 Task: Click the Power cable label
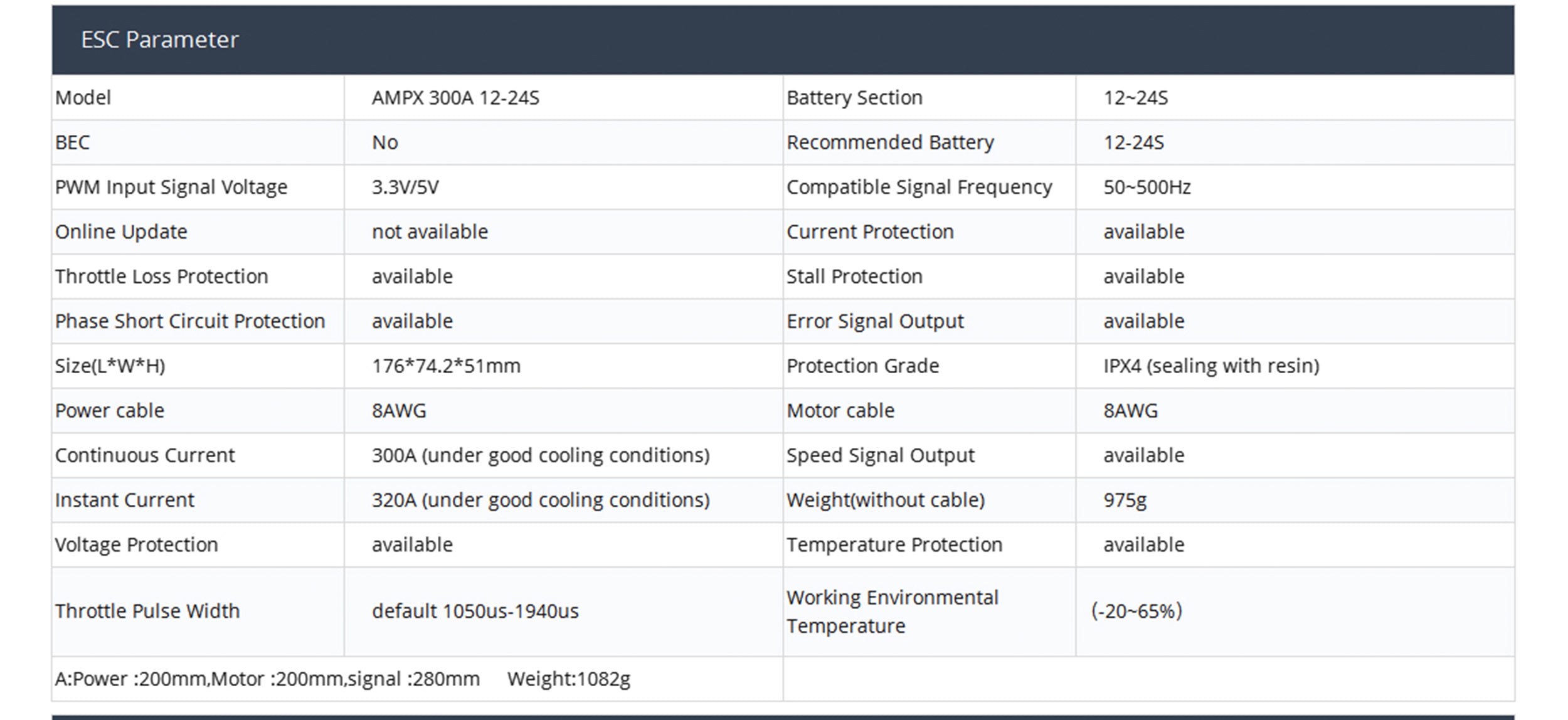(110, 411)
